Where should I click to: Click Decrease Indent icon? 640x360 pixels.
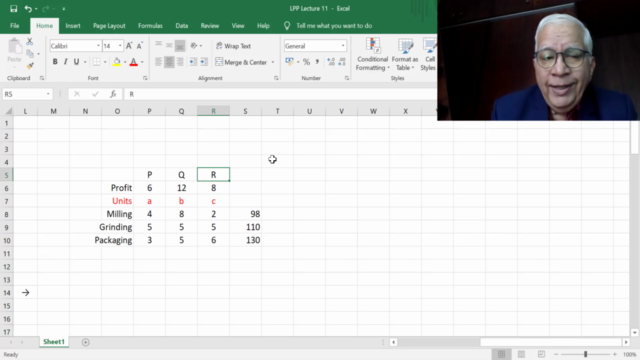tap(193, 62)
